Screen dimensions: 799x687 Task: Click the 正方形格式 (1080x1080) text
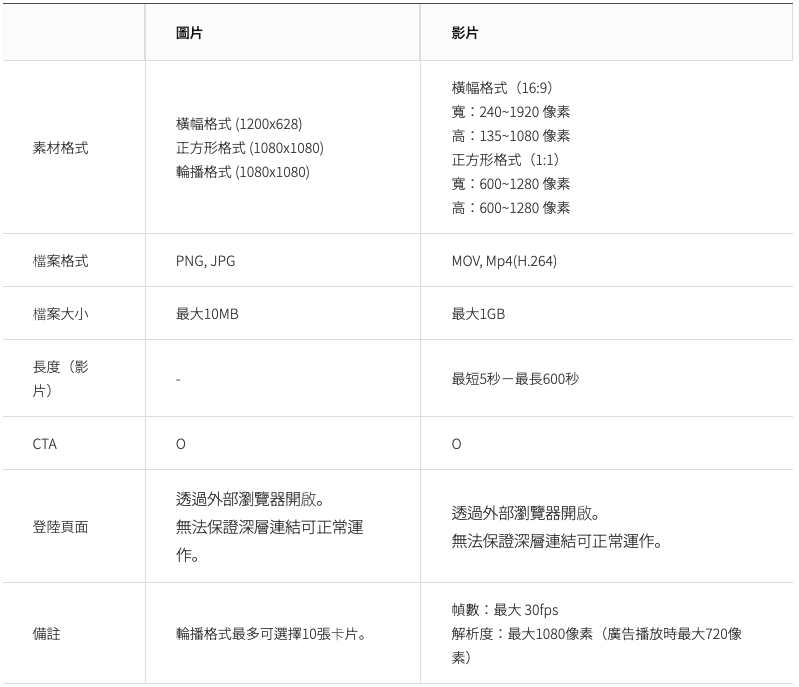point(250,148)
